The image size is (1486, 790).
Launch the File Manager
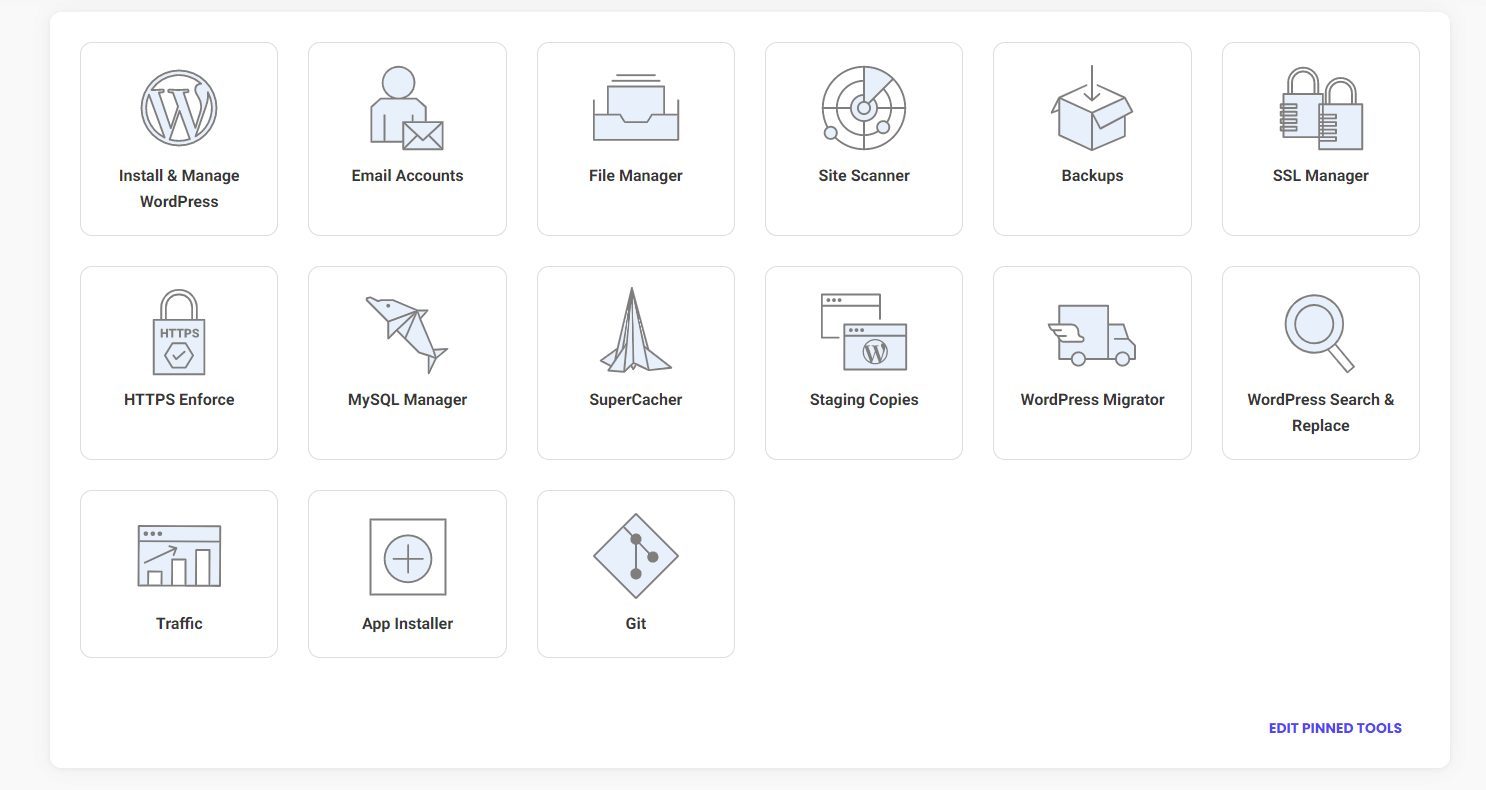click(x=635, y=139)
